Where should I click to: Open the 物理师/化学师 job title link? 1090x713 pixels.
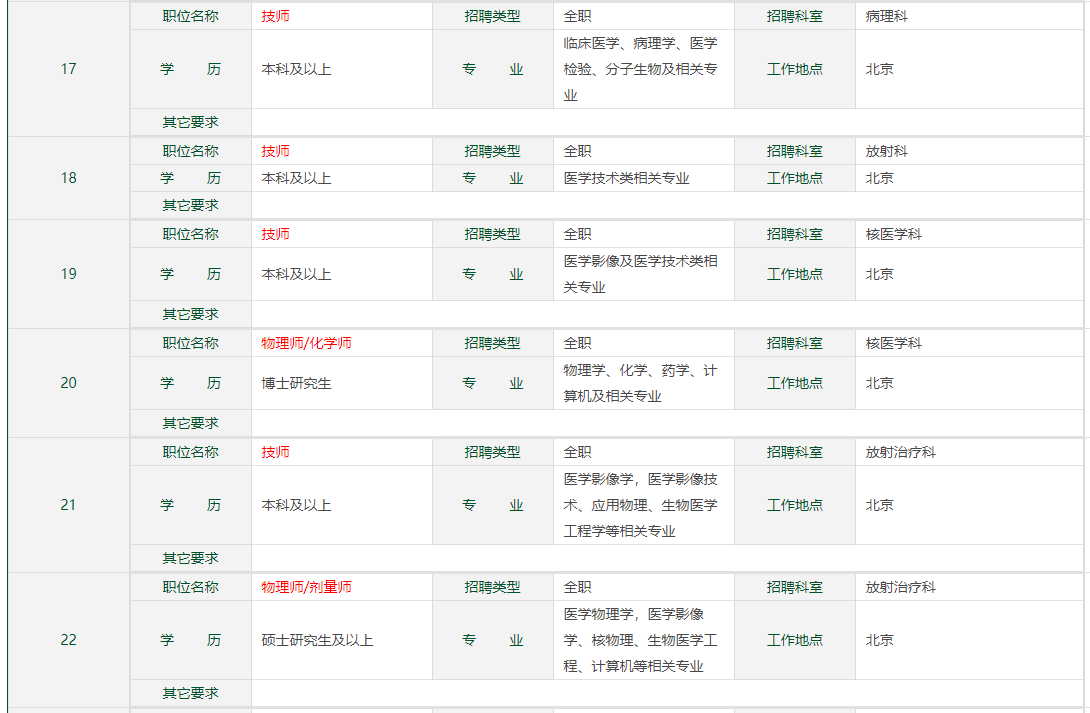point(306,343)
